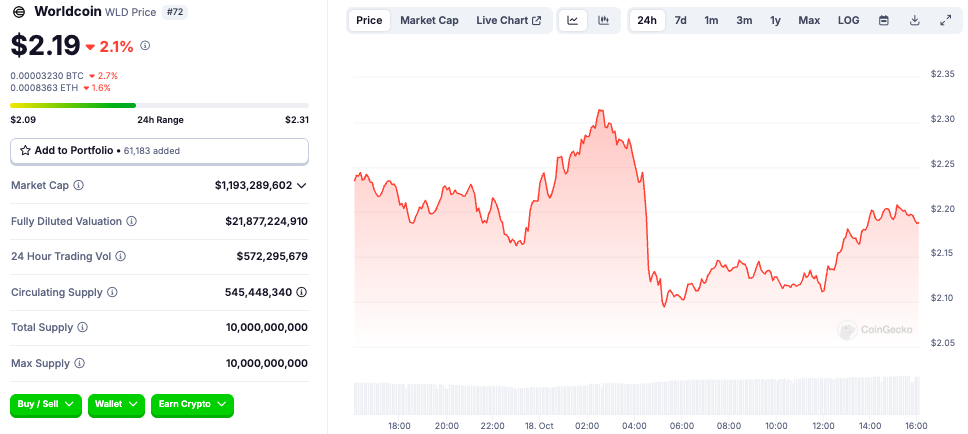Open the Buy / Sell dropdown
The height and width of the screenshot is (434, 968).
coord(46,404)
